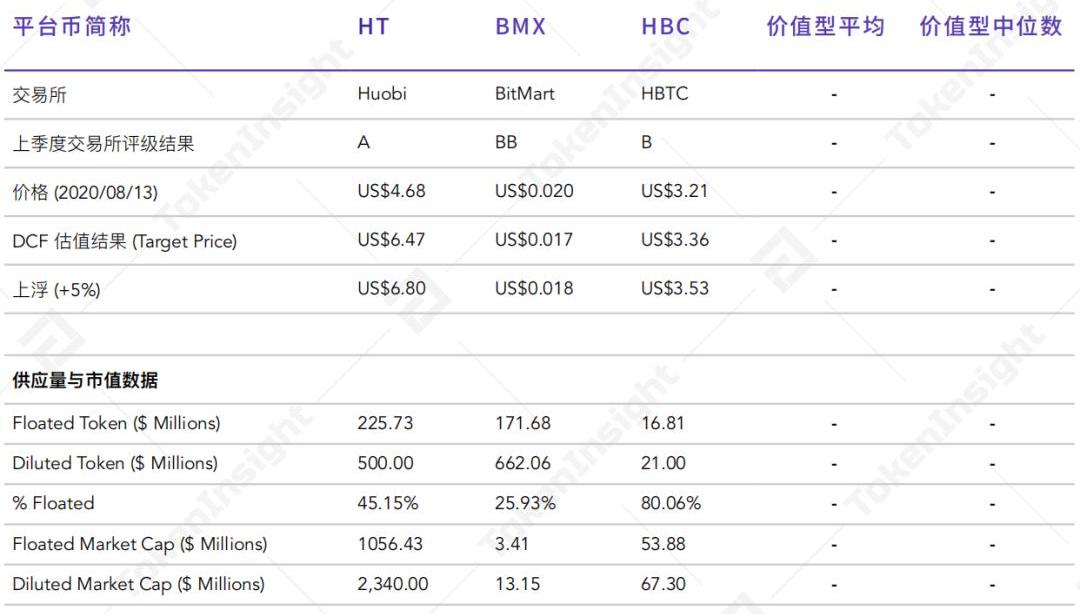
Task: Select Diluted Market Cap value 2,340.00
Action: coord(393,584)
